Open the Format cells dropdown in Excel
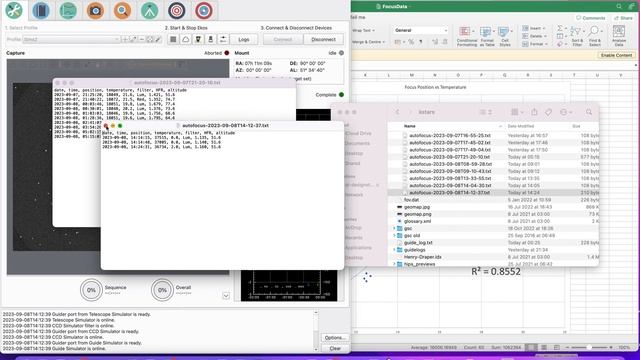Image resolution: width=640 pixels, height=360 pixels. click(535, 44)
